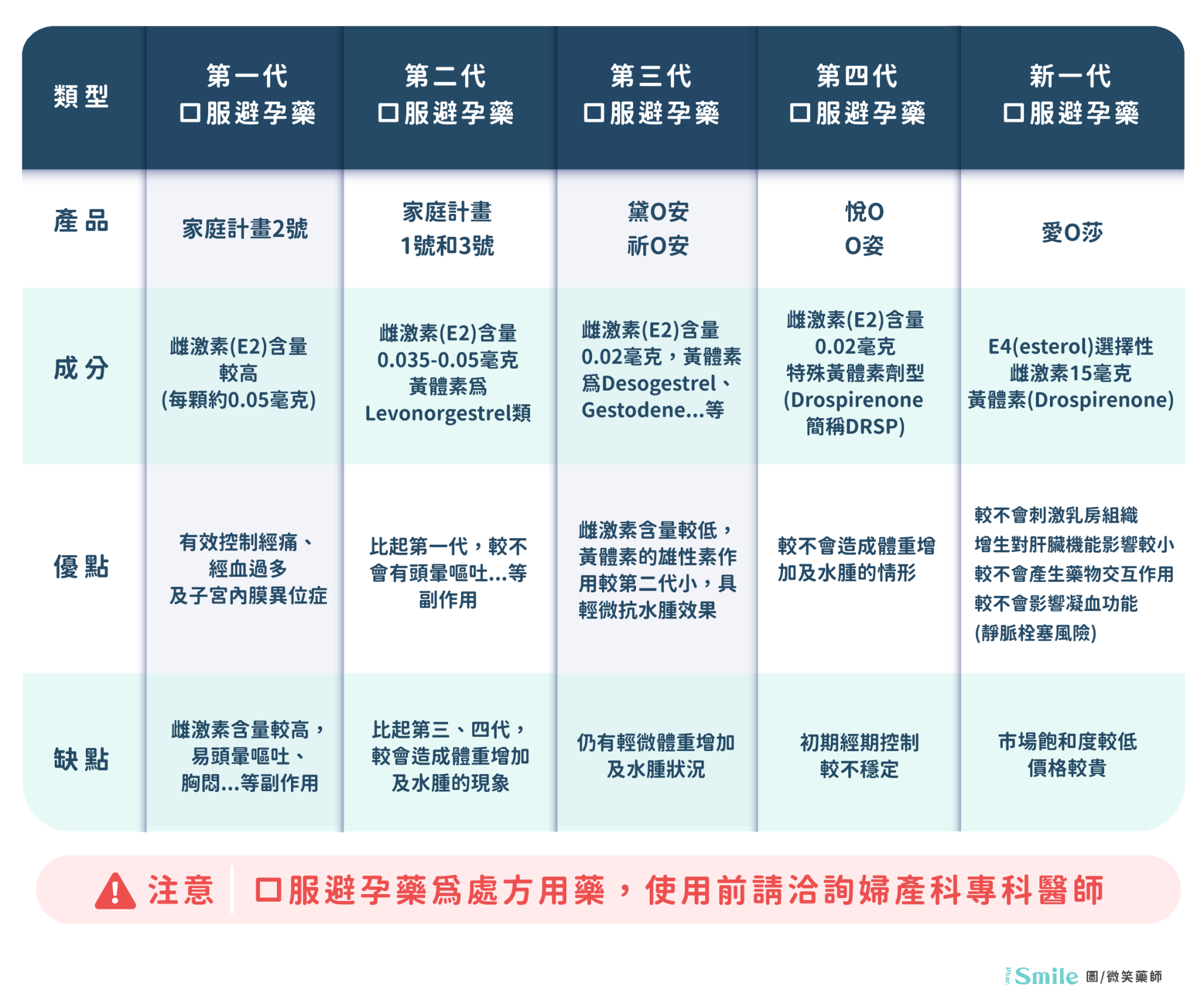
Task: Click the 類型 header label
Action: [x=81, y=96]
